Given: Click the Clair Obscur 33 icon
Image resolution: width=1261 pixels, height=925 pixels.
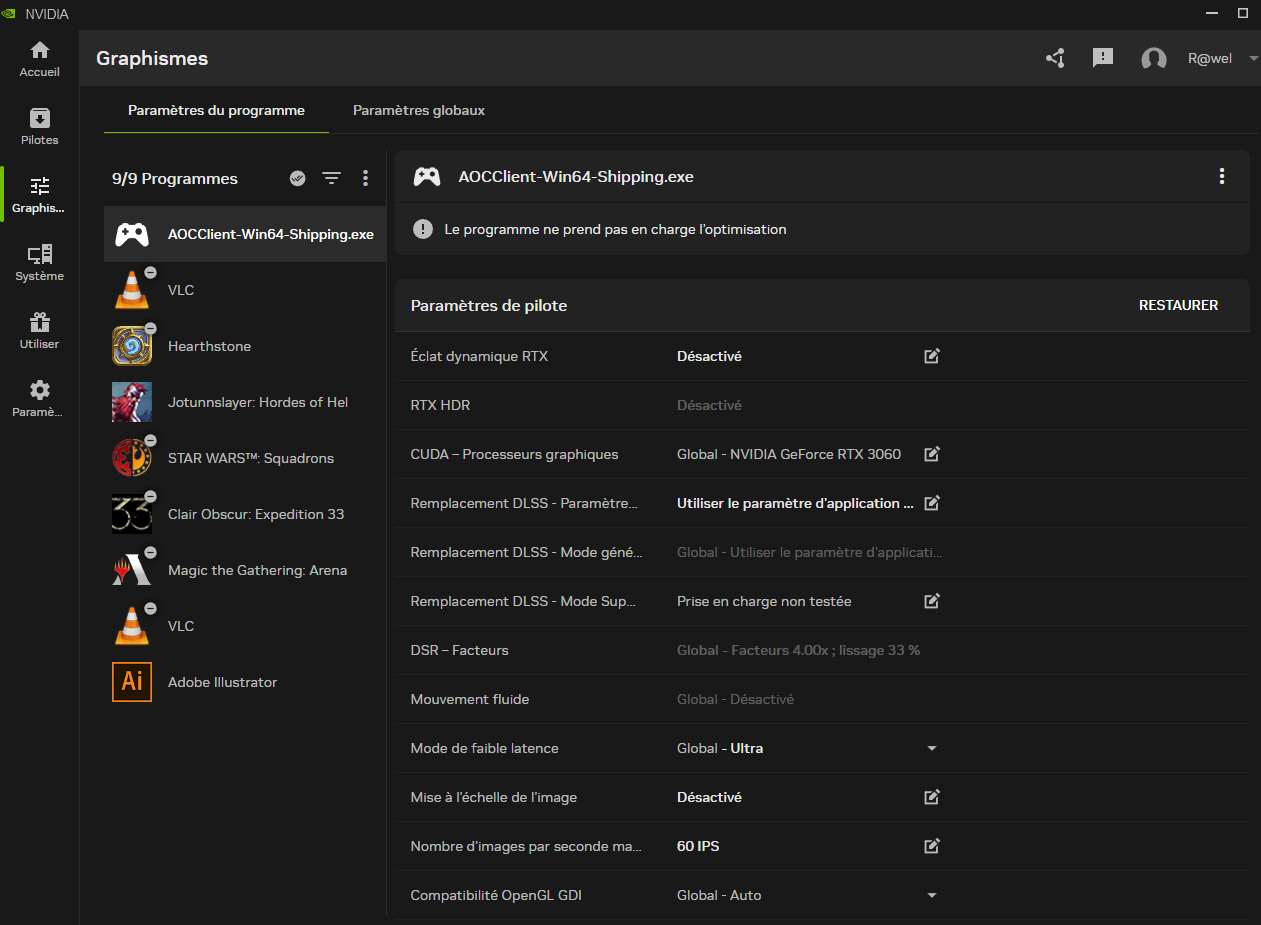Looking at the screenshot, I should point(132,514).
